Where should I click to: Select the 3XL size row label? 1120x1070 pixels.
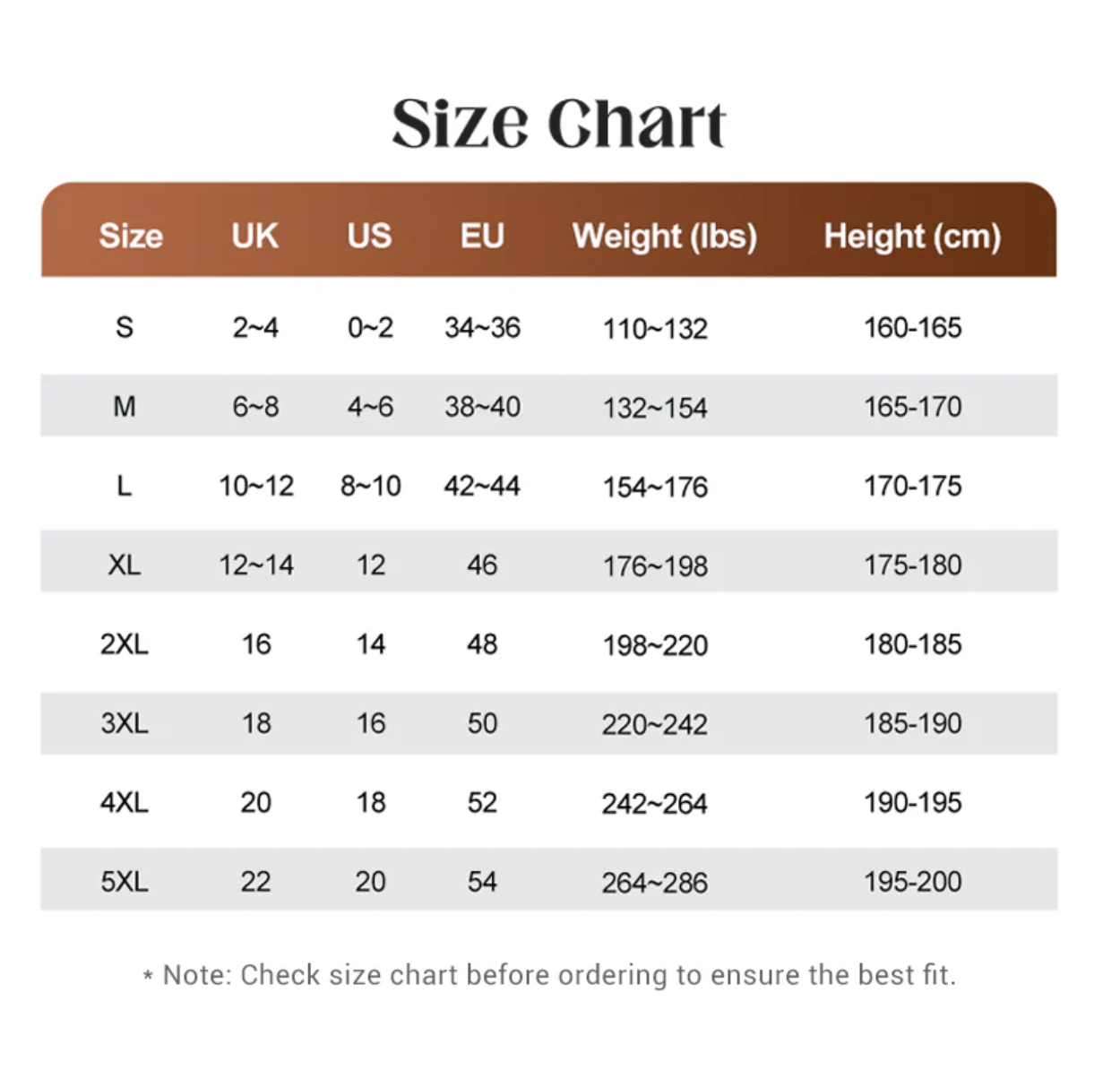125,723
